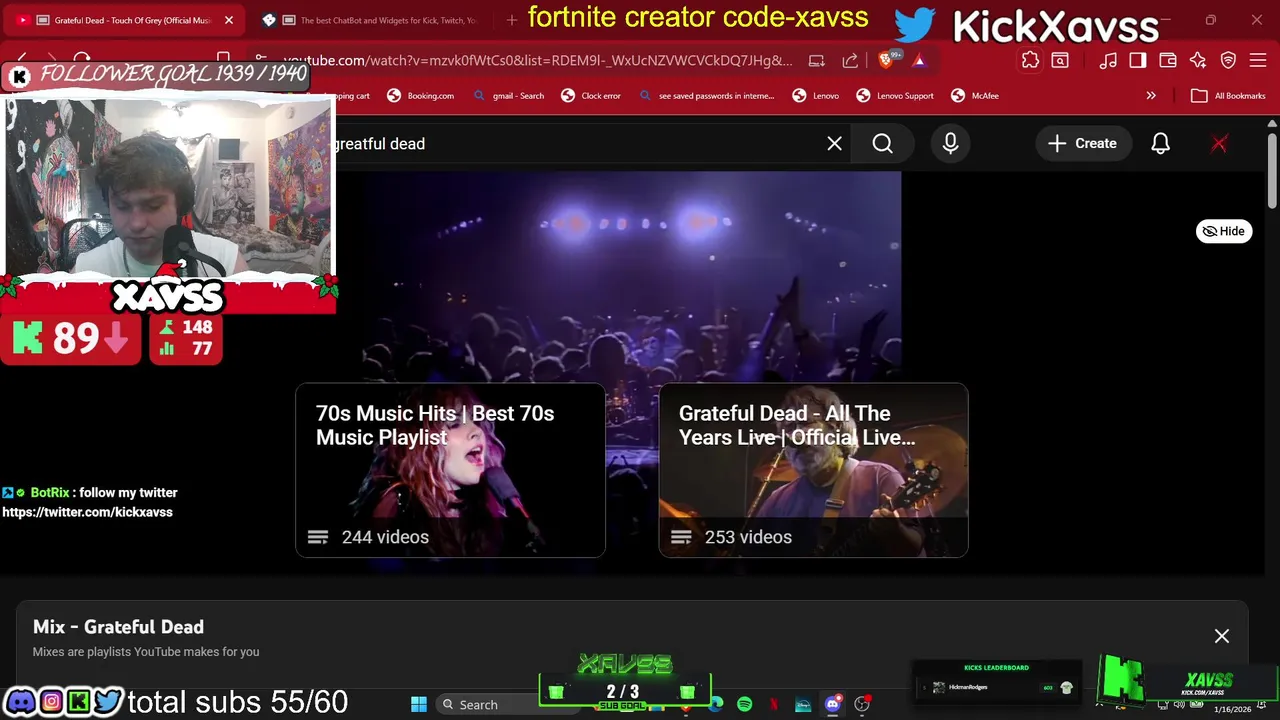Open Microsoft Edge from the taskbar
1280x720 pixels.
tap(716, 704)
